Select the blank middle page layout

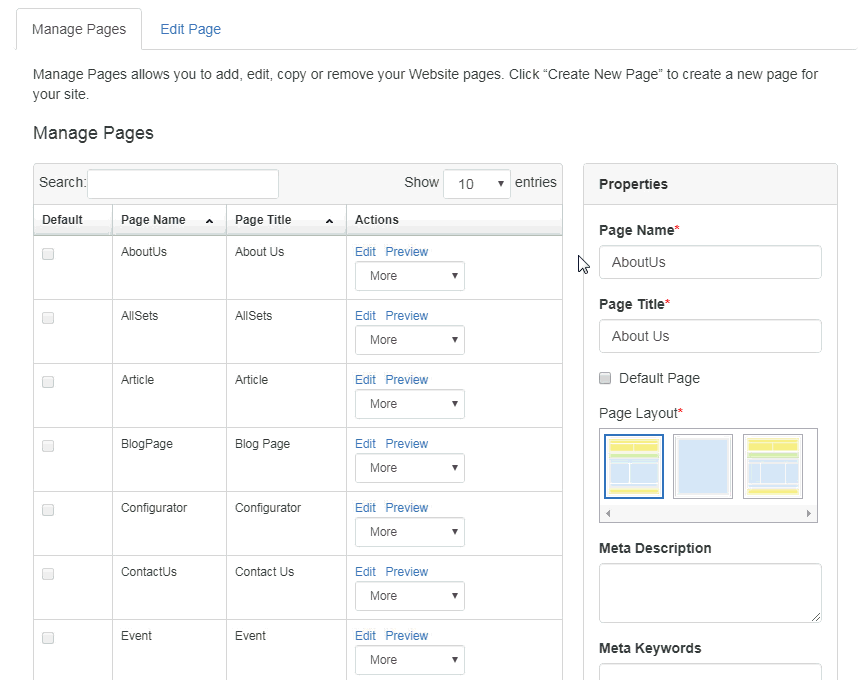[x=703, y=466]
